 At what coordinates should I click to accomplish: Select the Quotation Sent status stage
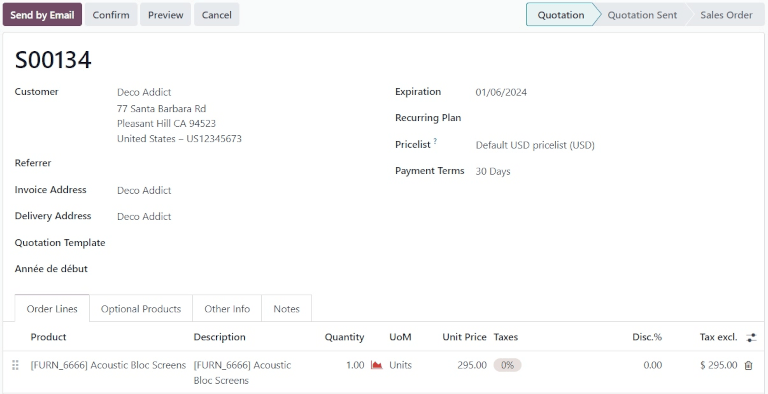tap(642, 15)
